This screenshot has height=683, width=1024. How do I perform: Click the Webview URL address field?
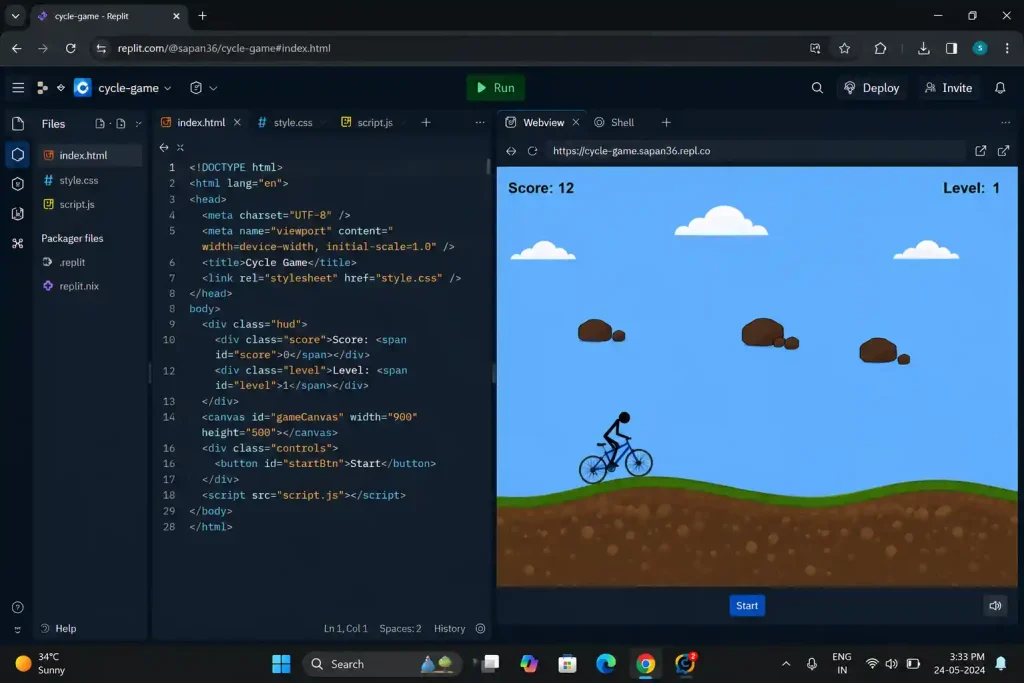(x=754, y=151)
